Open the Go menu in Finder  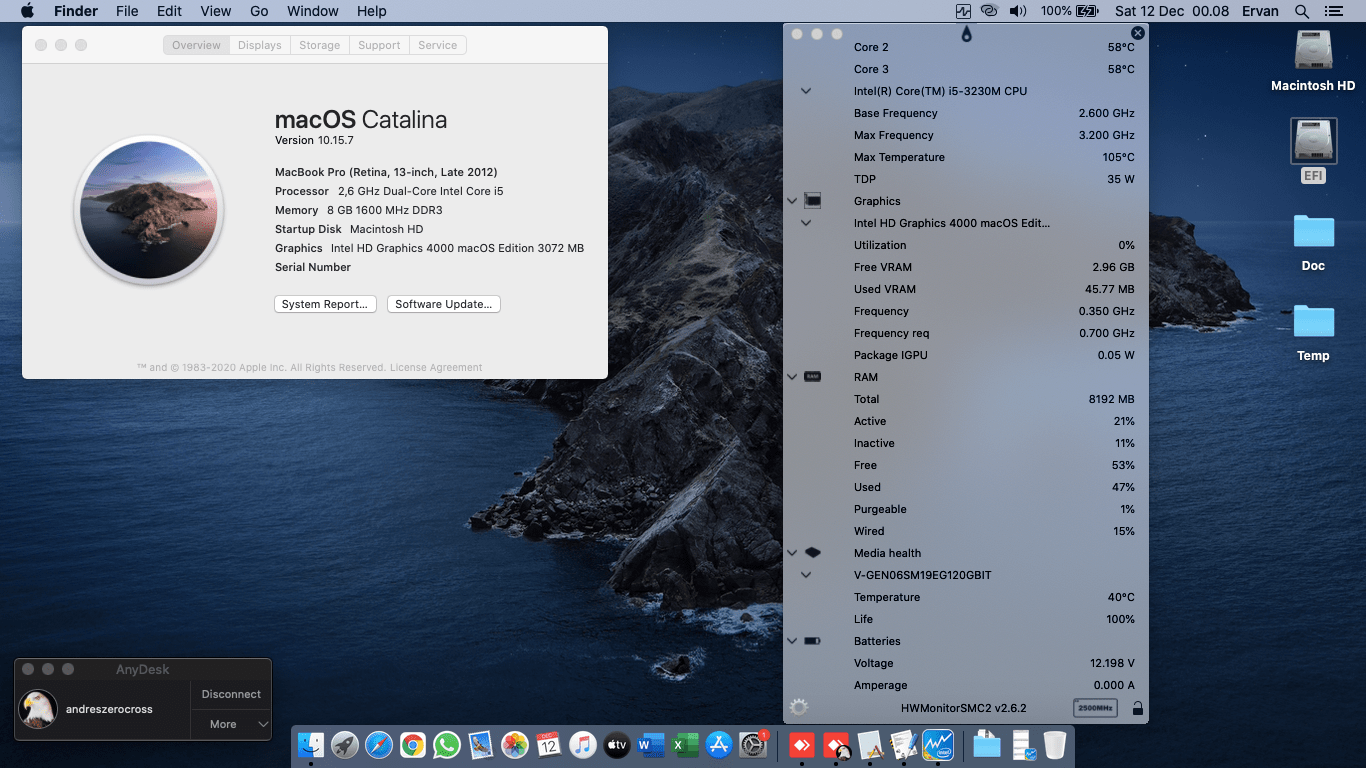259,11
